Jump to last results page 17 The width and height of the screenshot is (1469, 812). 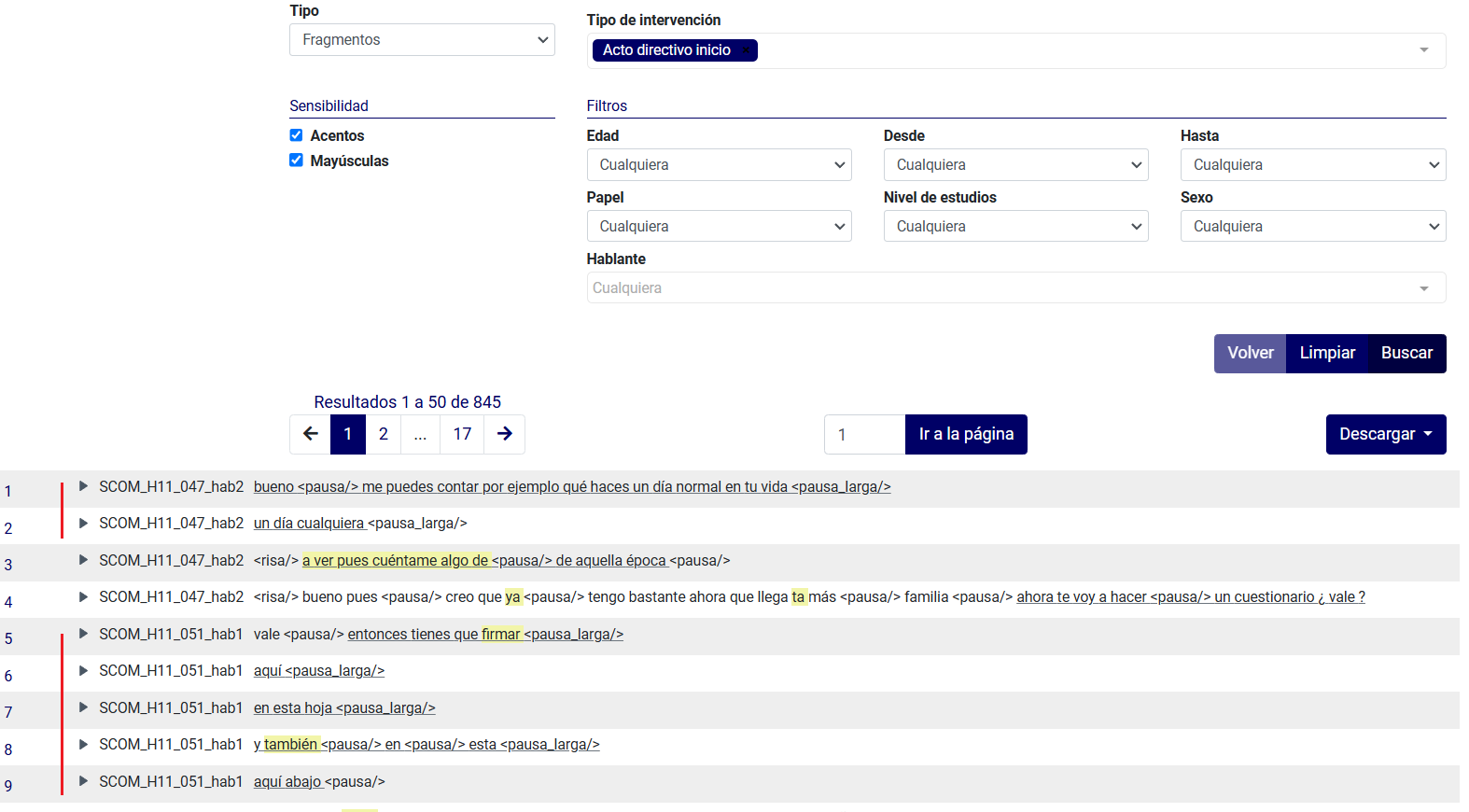point(462,434)
